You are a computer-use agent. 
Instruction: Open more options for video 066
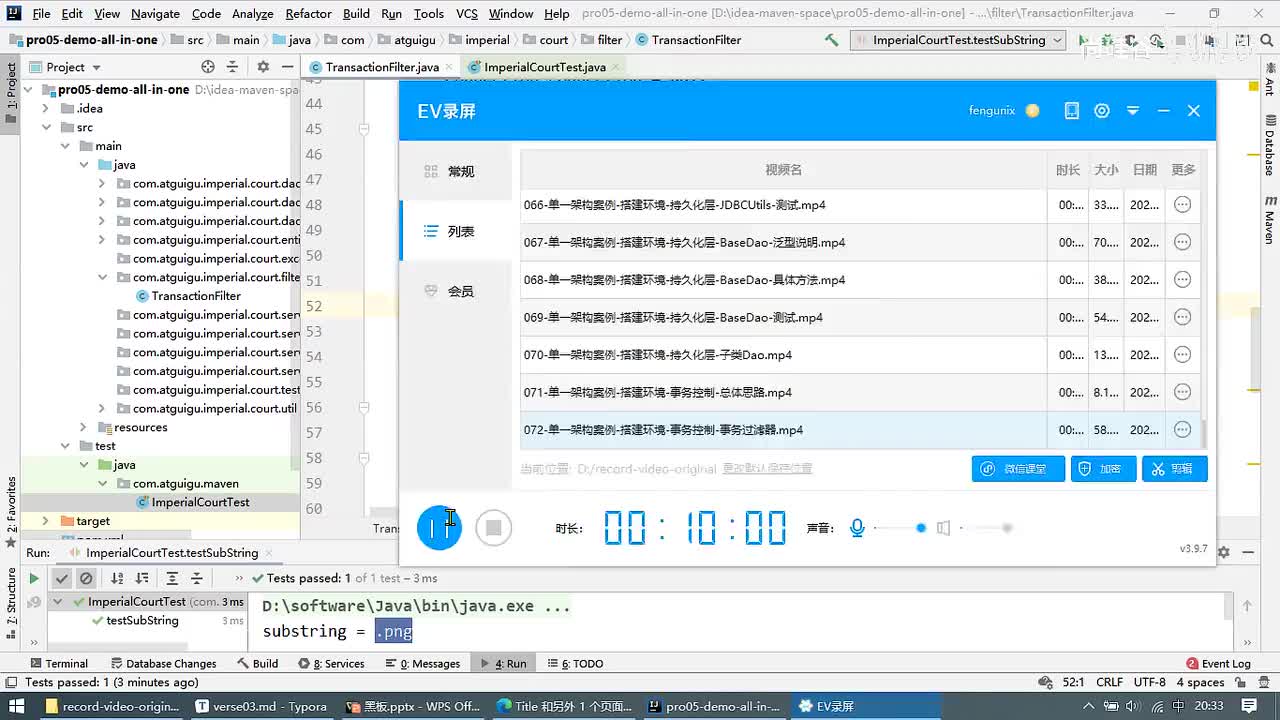click(1182, 205)
